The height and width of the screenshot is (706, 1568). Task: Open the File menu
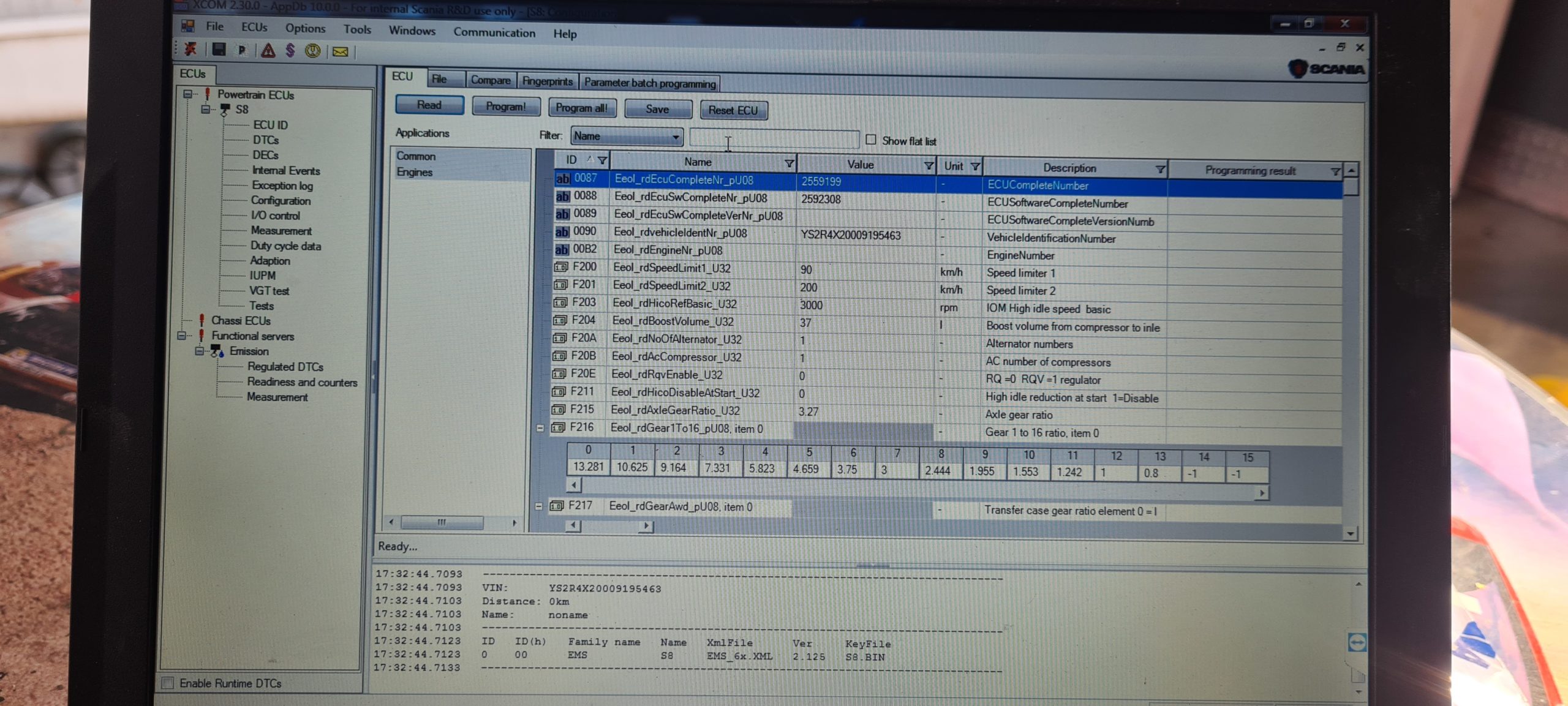(x=214, y=26)
